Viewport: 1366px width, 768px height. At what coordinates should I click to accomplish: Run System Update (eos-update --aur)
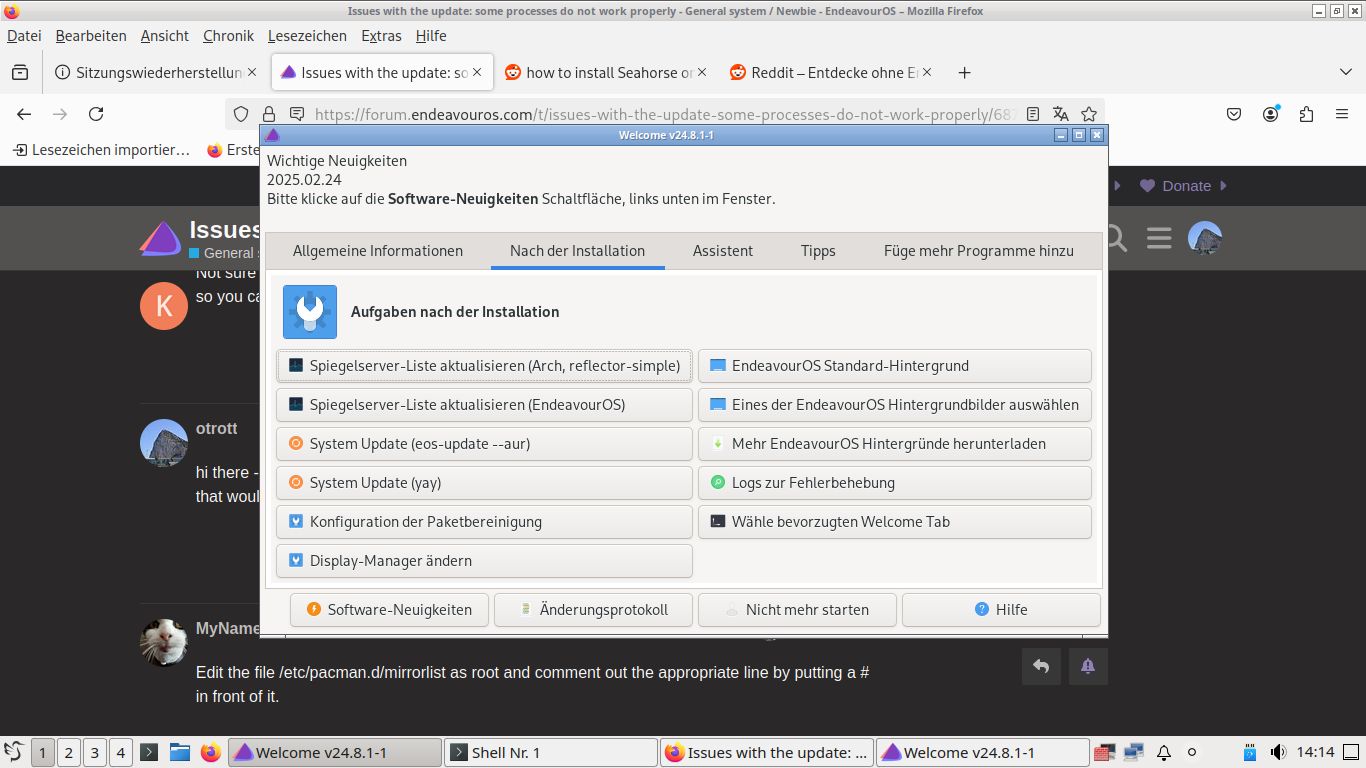point(485,444)
